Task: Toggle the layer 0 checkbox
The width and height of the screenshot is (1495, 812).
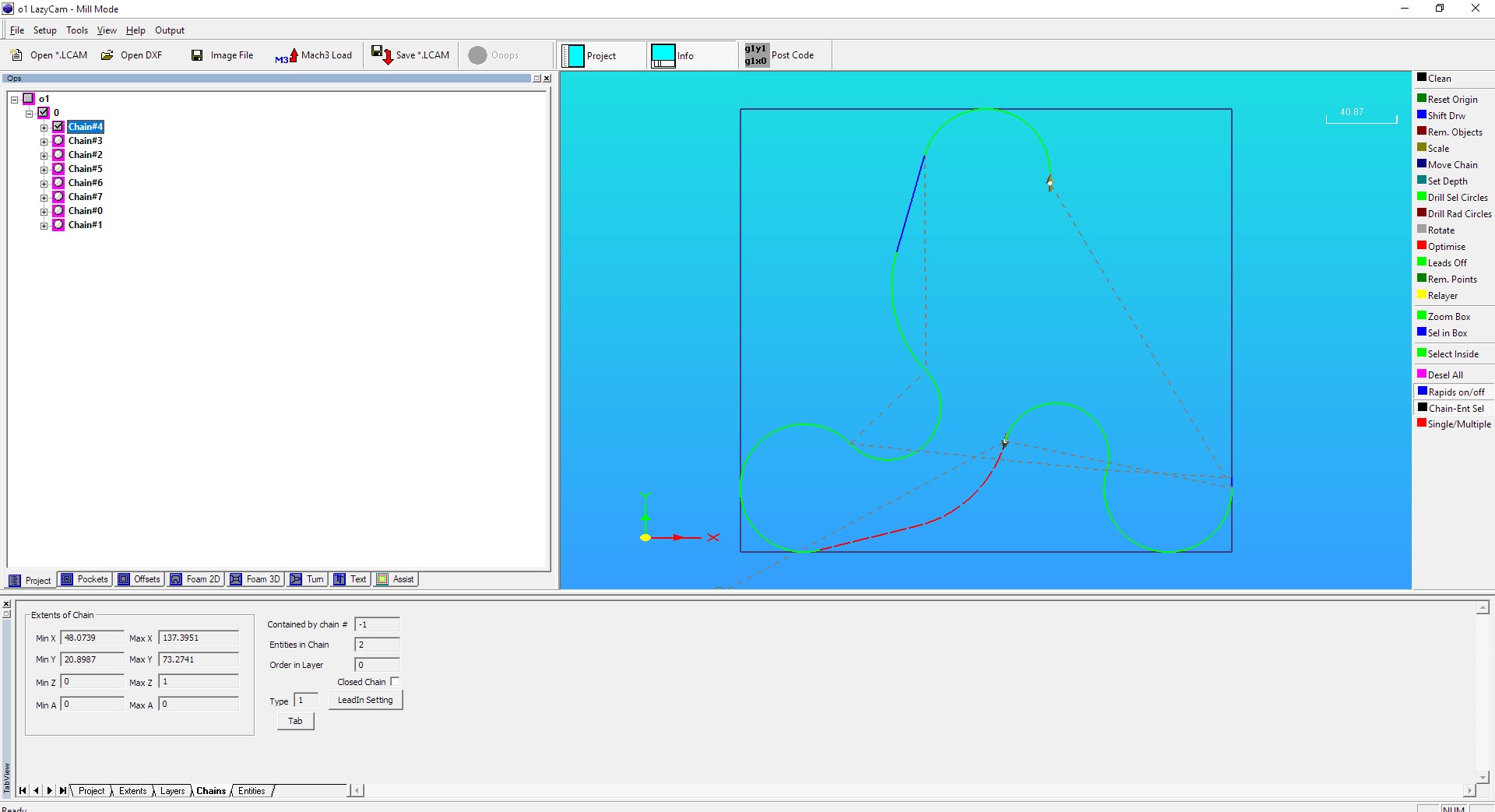Action: [44, 113]
